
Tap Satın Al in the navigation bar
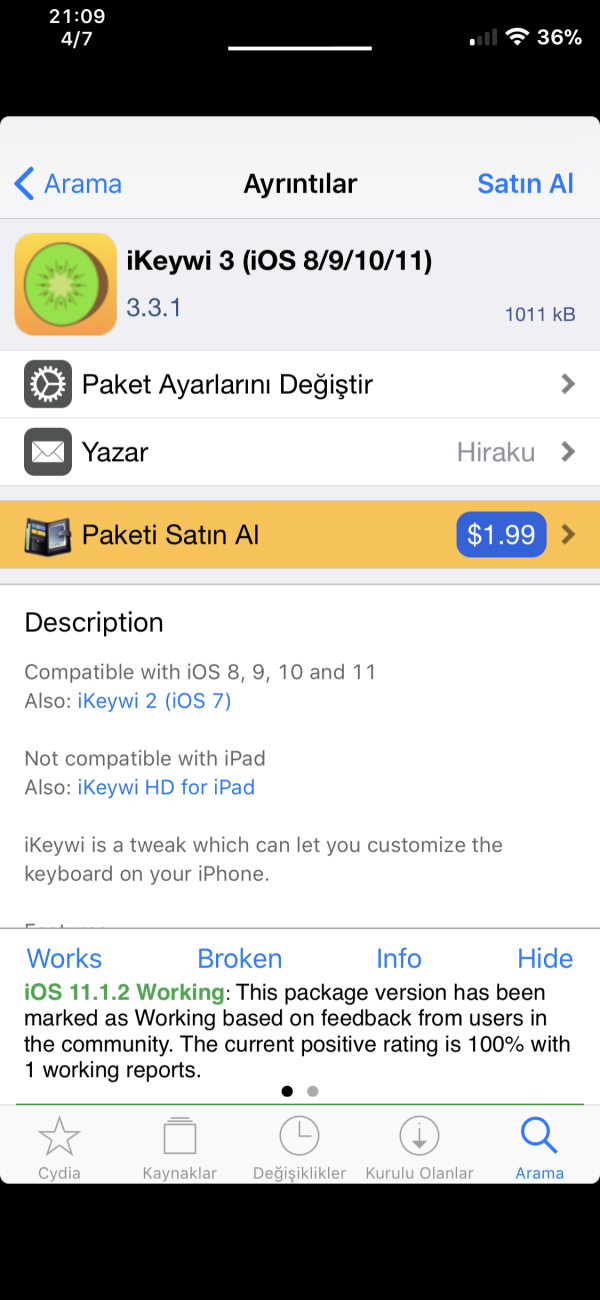point(525,184)
